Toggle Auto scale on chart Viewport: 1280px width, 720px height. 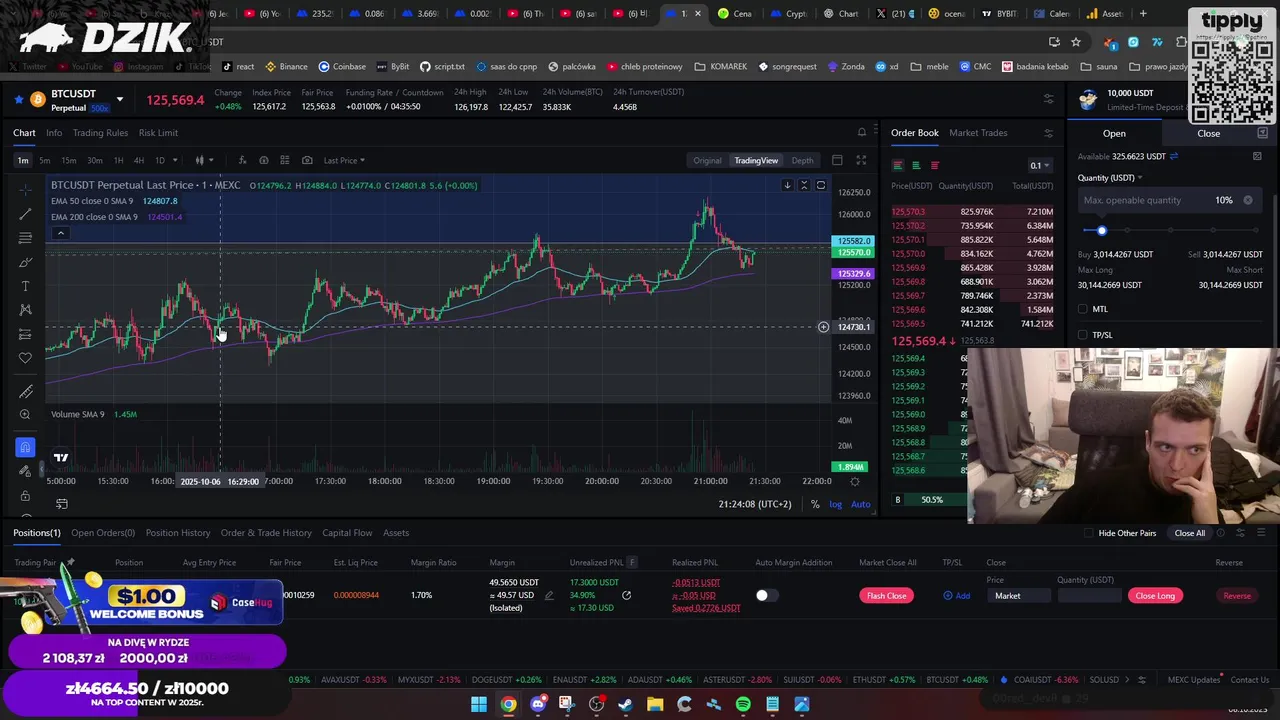(x=860, y=504)
